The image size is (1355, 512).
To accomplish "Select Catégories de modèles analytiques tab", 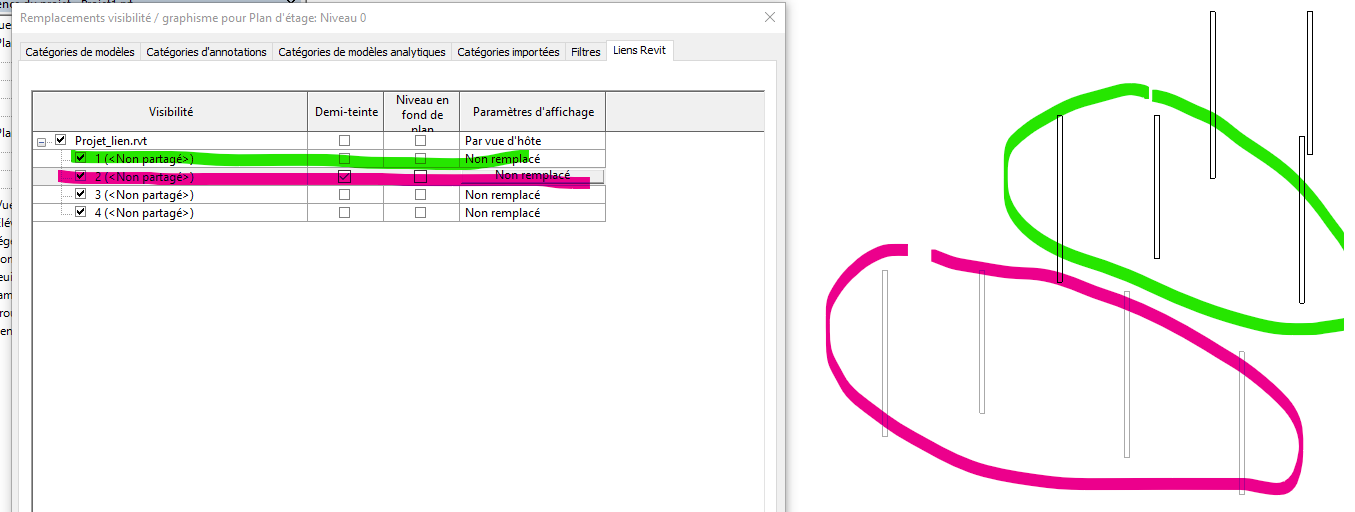I will coord(362,52).
